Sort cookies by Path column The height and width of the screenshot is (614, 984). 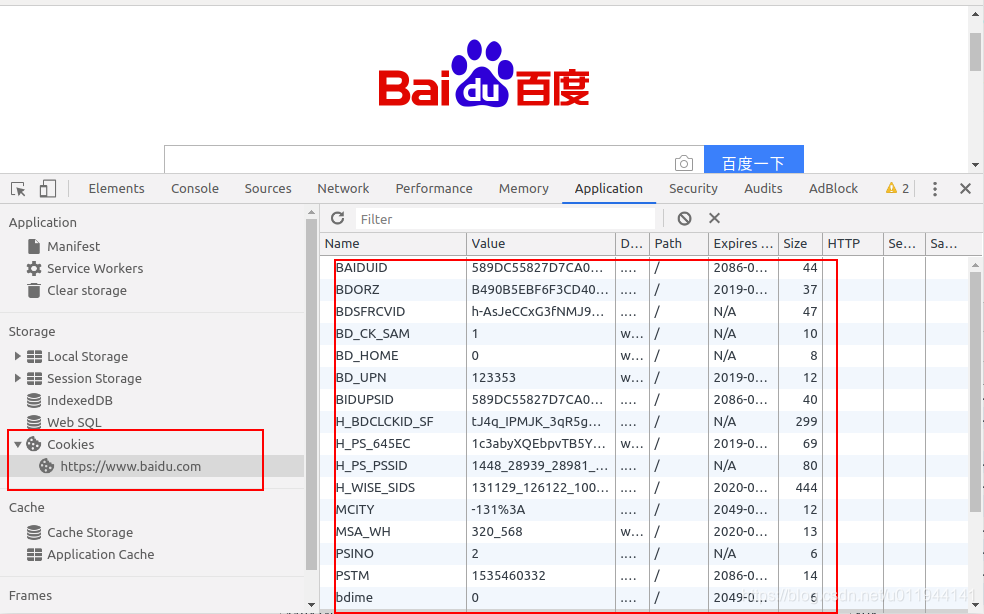coord(679,244)
